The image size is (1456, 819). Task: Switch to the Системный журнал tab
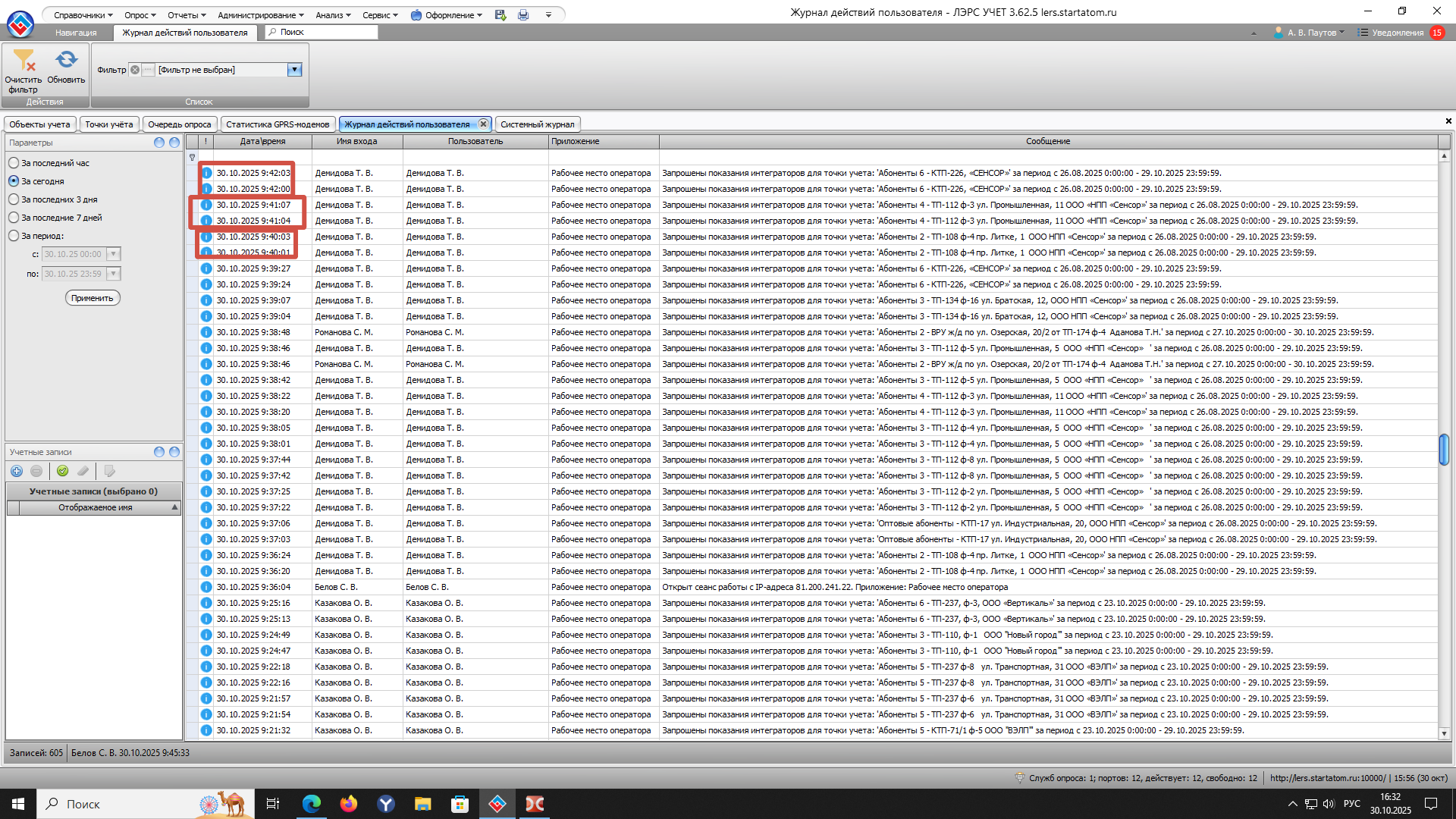click(x=537, y=124)
